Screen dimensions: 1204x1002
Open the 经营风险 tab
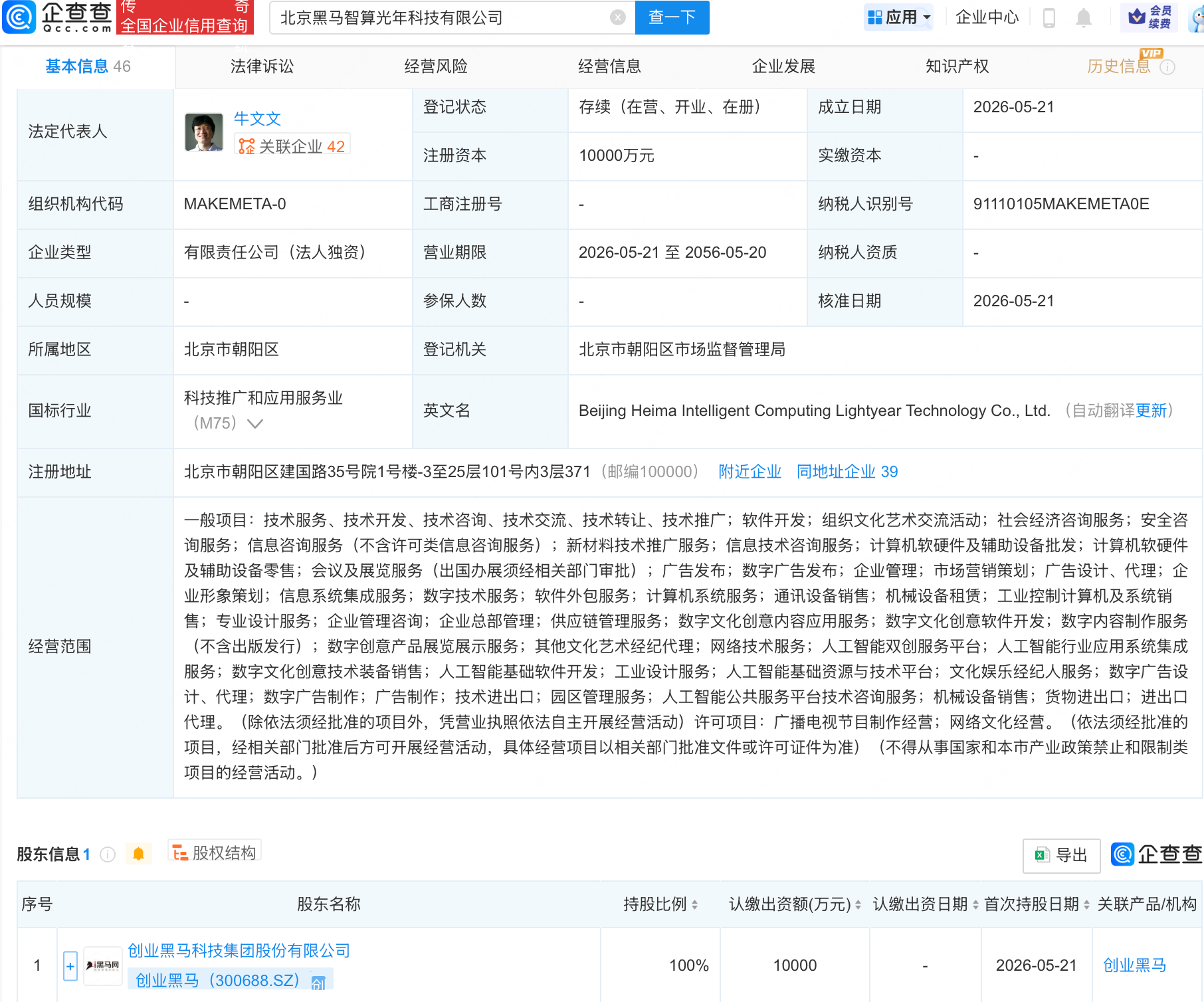click(436, 66)
